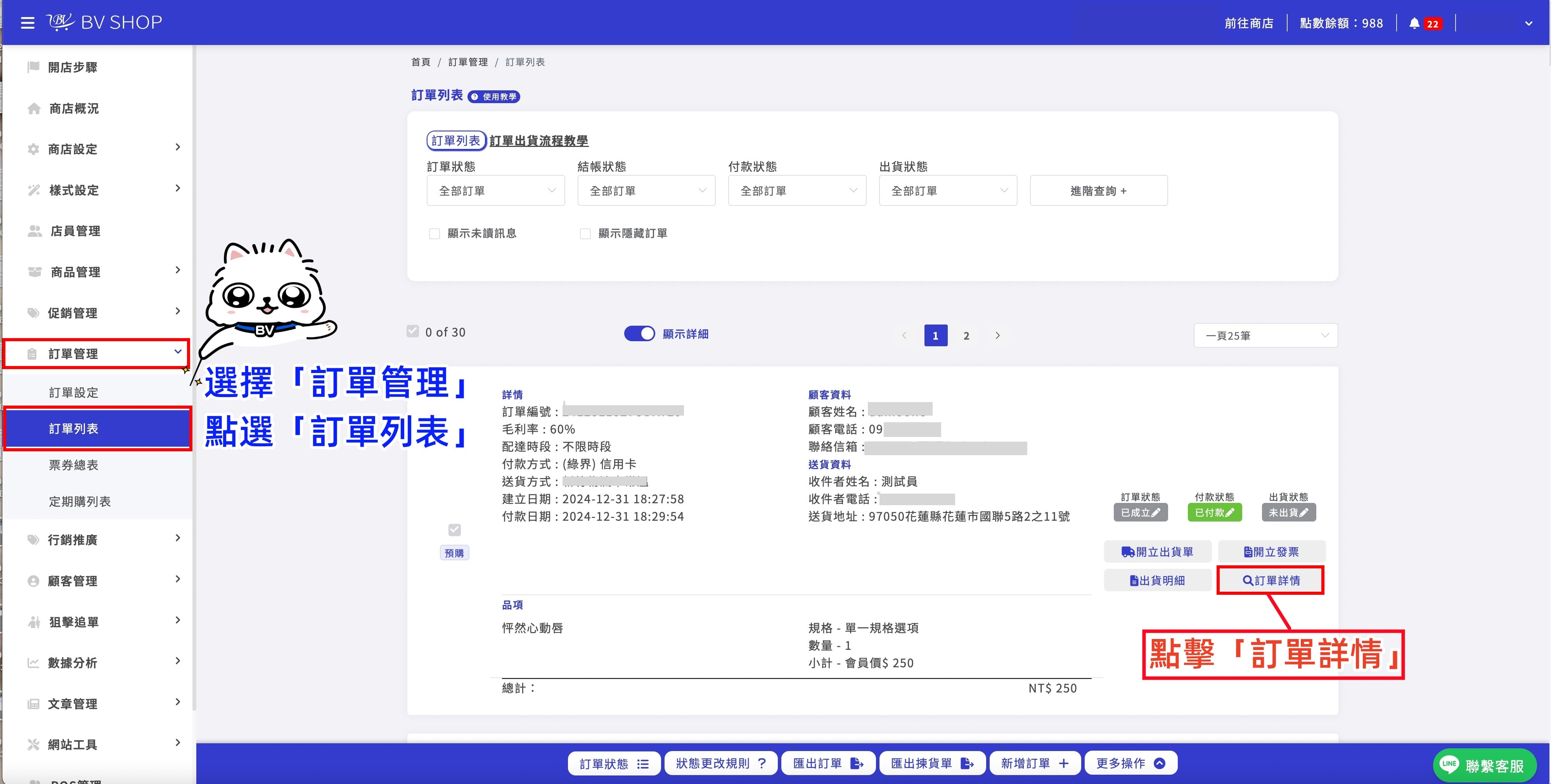This screenshot has height=784, width=1551.
Task: Select 訂單設定 submenu item
Action: click(x=73, y=392)
